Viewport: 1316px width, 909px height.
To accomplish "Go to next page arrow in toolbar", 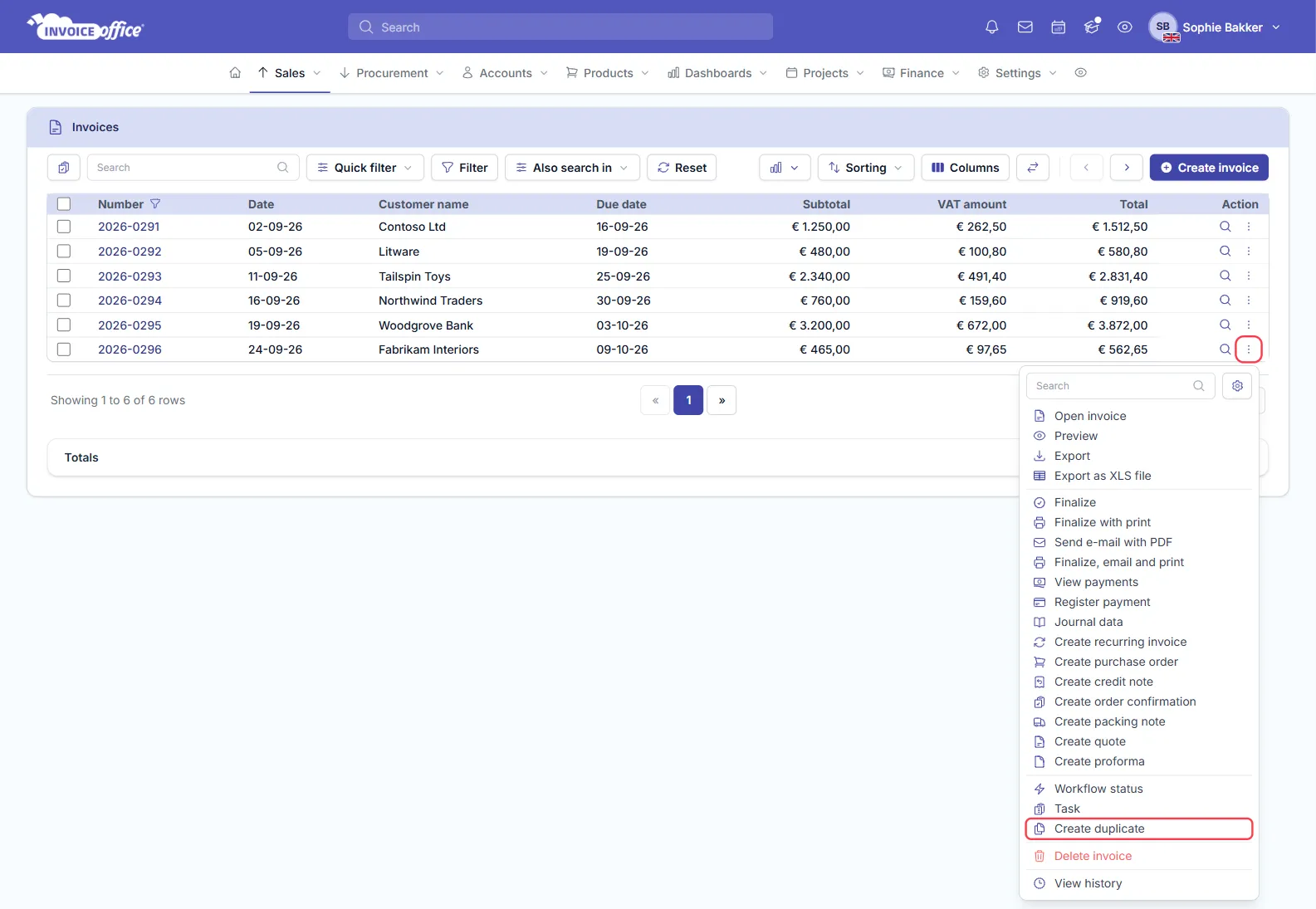I will pos(1127,168).
